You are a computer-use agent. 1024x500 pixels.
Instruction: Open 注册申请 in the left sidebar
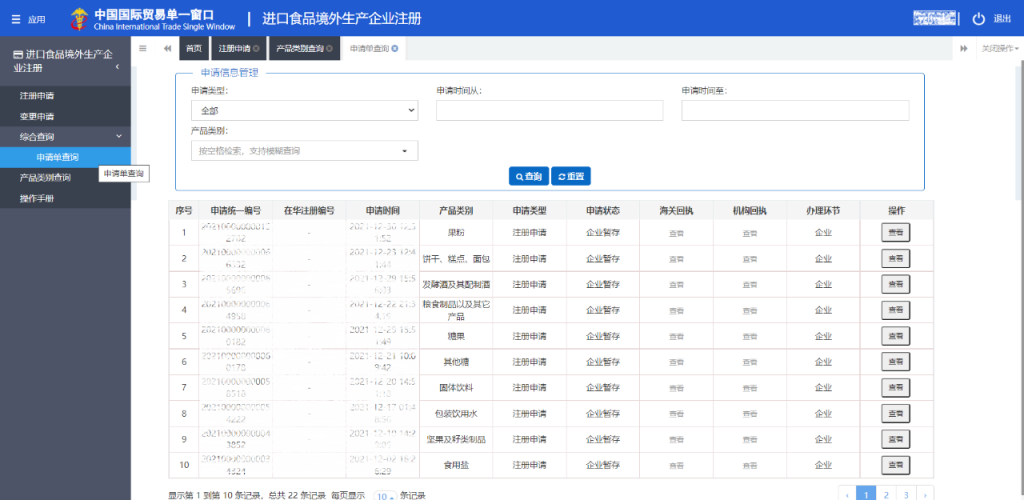click(37, 96)
